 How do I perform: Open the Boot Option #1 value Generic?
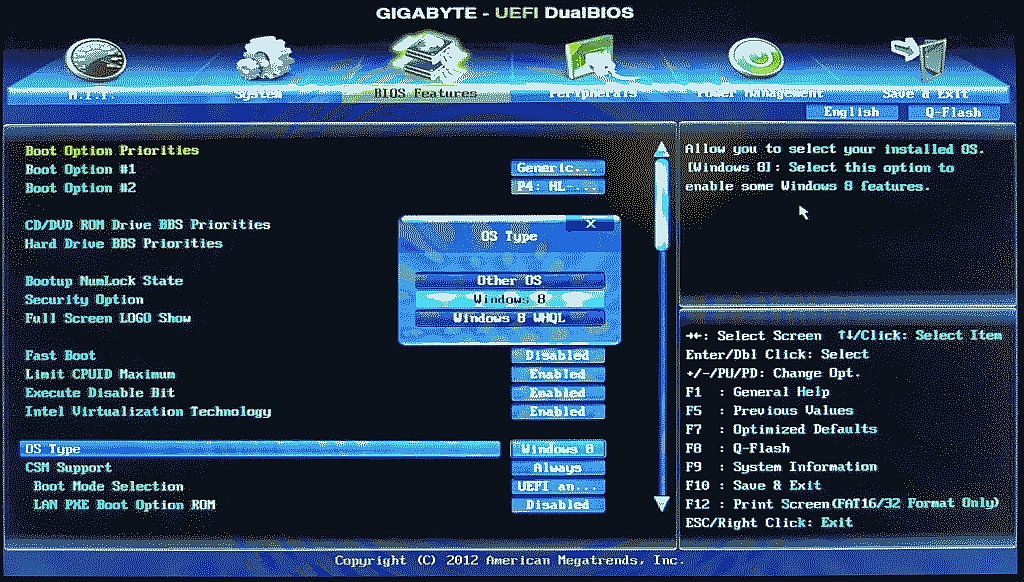[557, 168]
